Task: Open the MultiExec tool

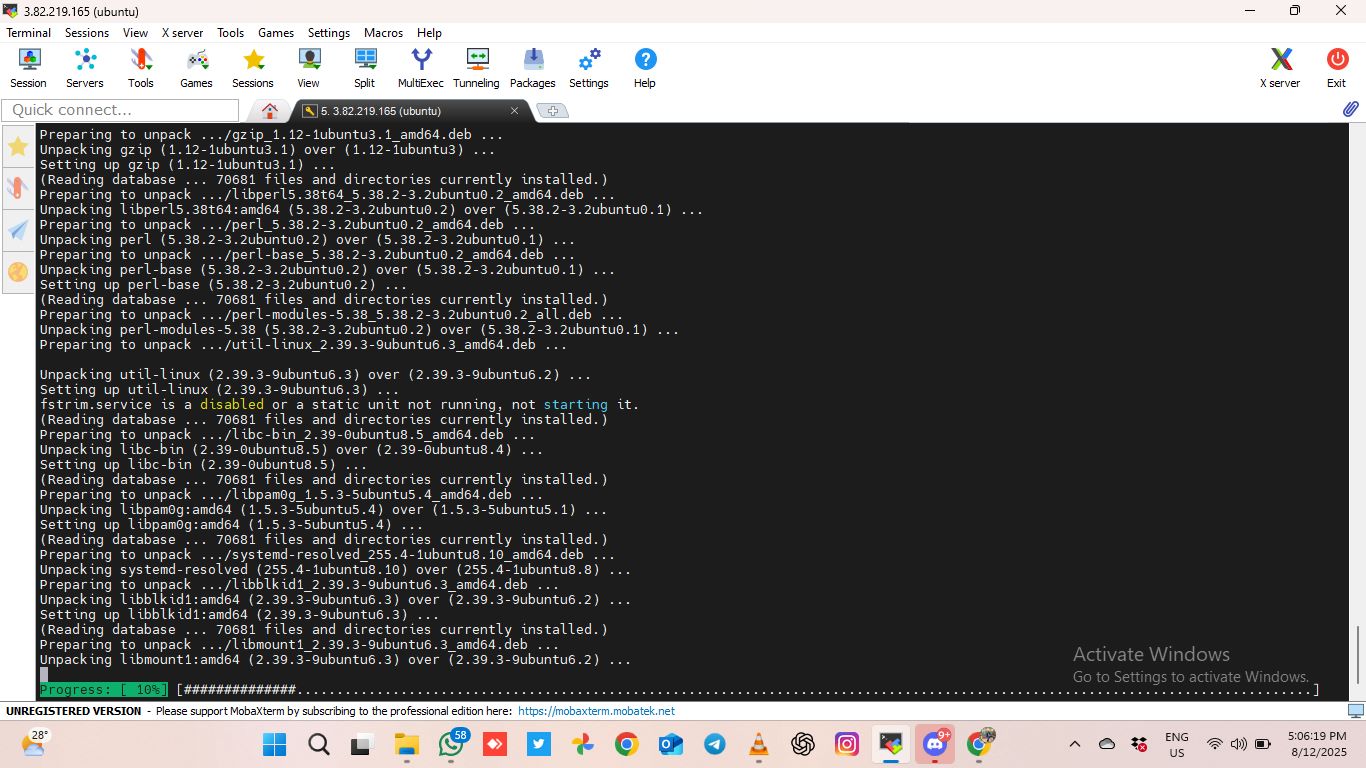Action: tap(421, 68)
